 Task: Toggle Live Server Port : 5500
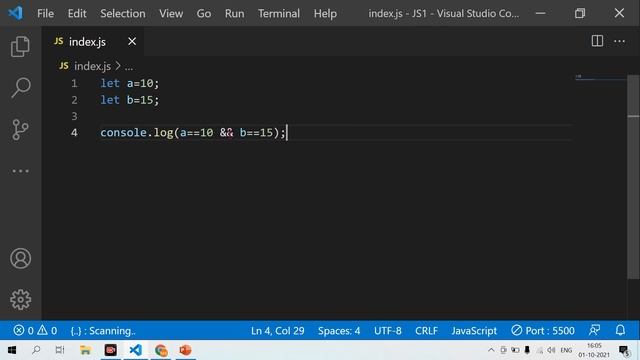(543, 330)
